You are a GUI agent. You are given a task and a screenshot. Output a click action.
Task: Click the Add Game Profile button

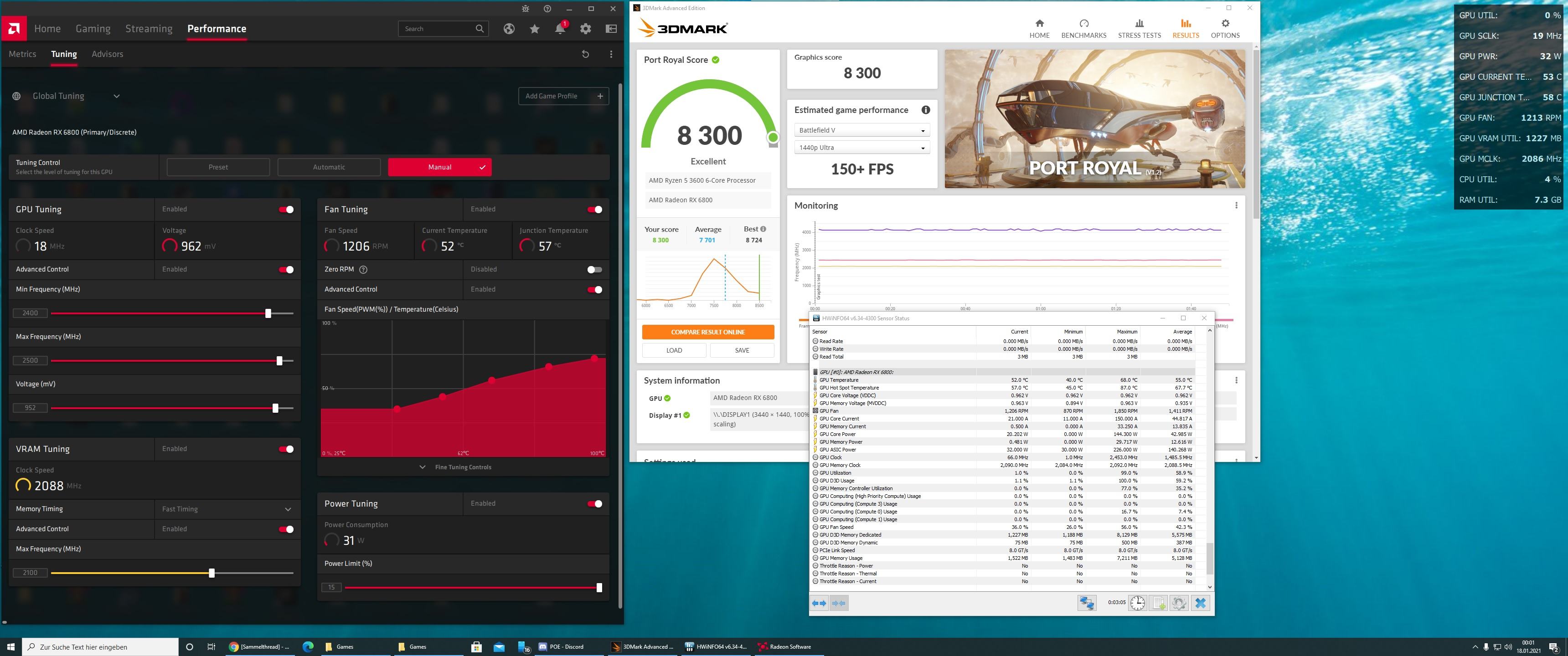click(x=564, y=96)
